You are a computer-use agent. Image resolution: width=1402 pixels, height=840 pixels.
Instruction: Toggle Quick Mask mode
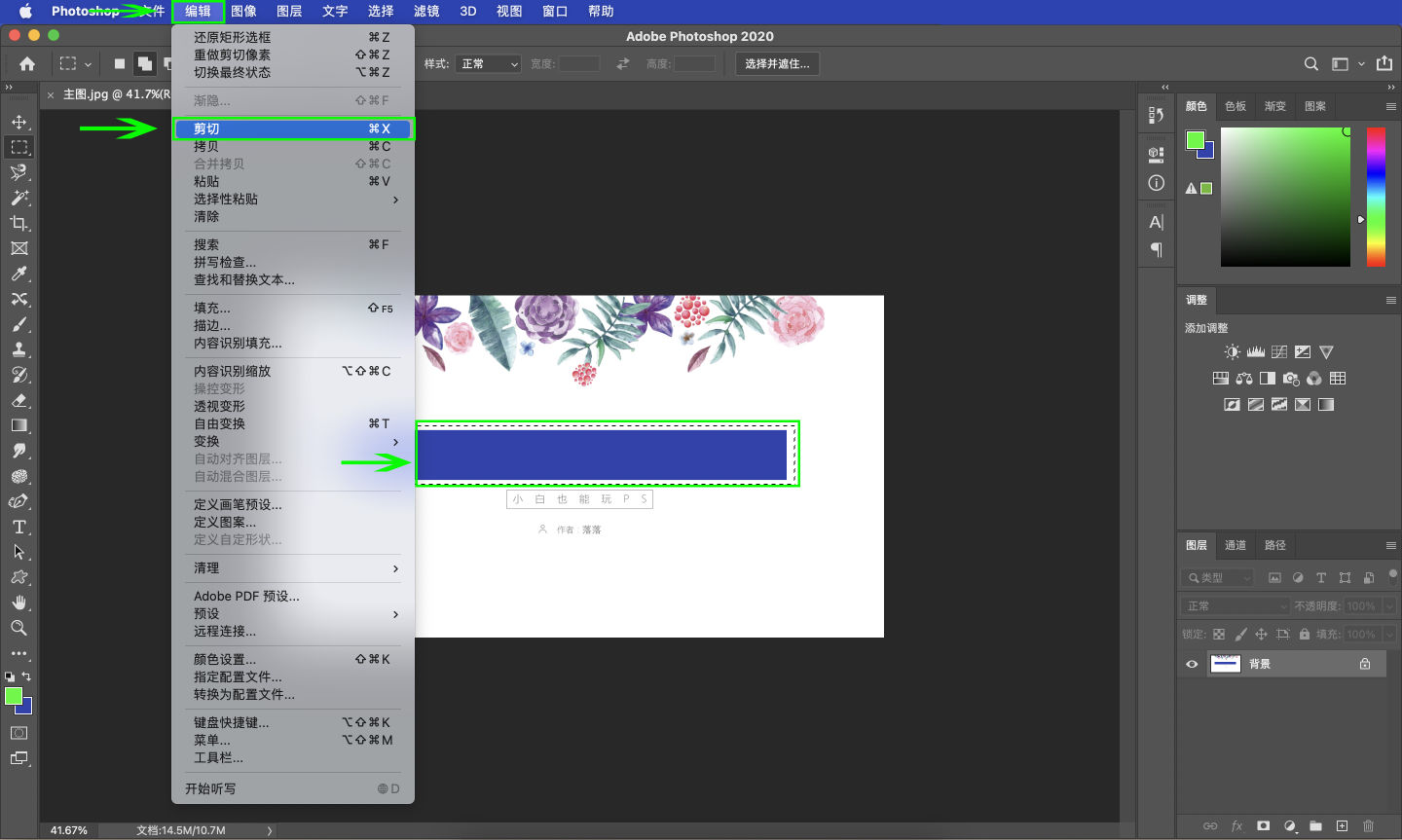(18, 733)
